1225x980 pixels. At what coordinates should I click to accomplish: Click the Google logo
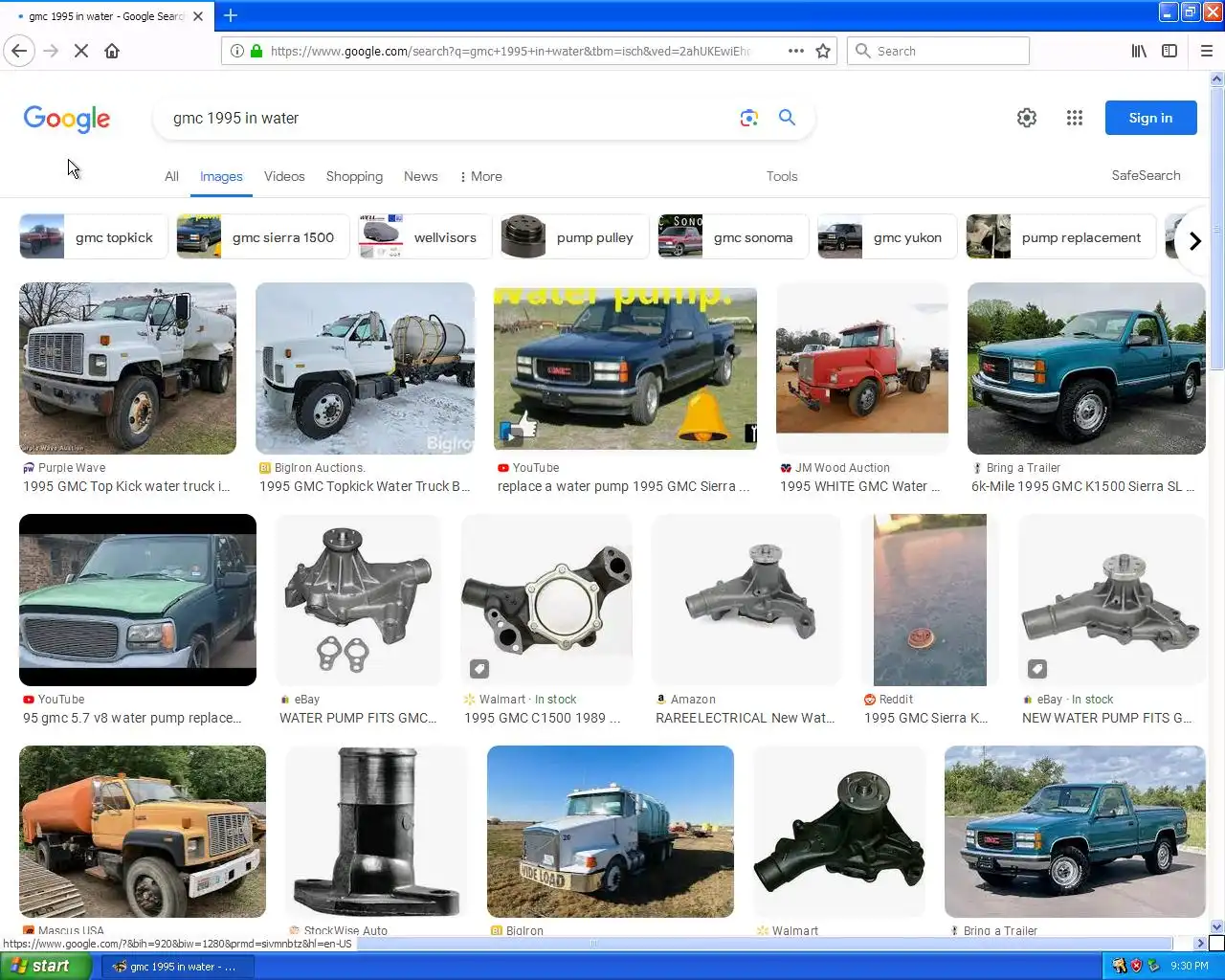point(67,119)
